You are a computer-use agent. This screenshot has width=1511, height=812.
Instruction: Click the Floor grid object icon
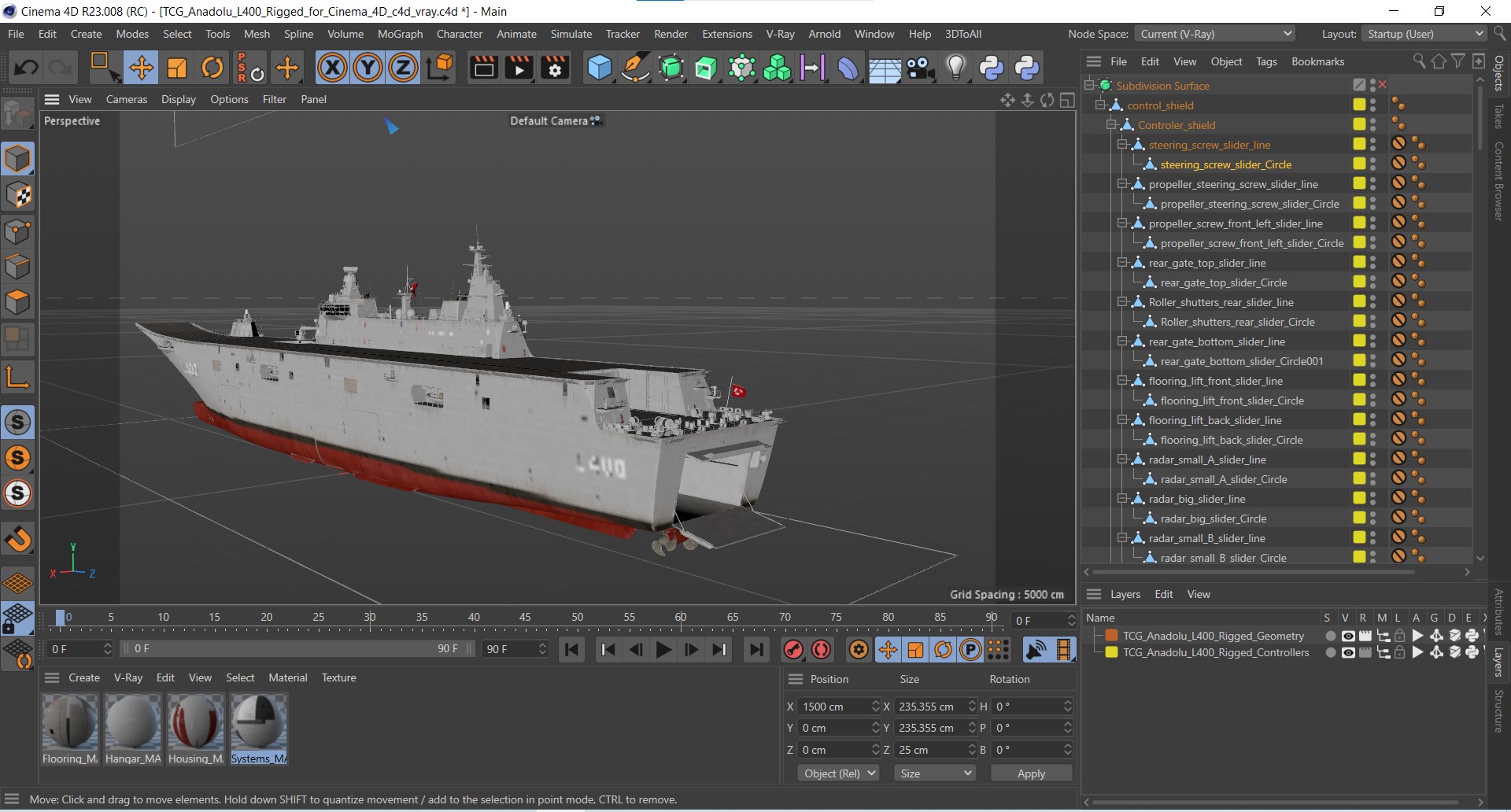pos(885,69)
